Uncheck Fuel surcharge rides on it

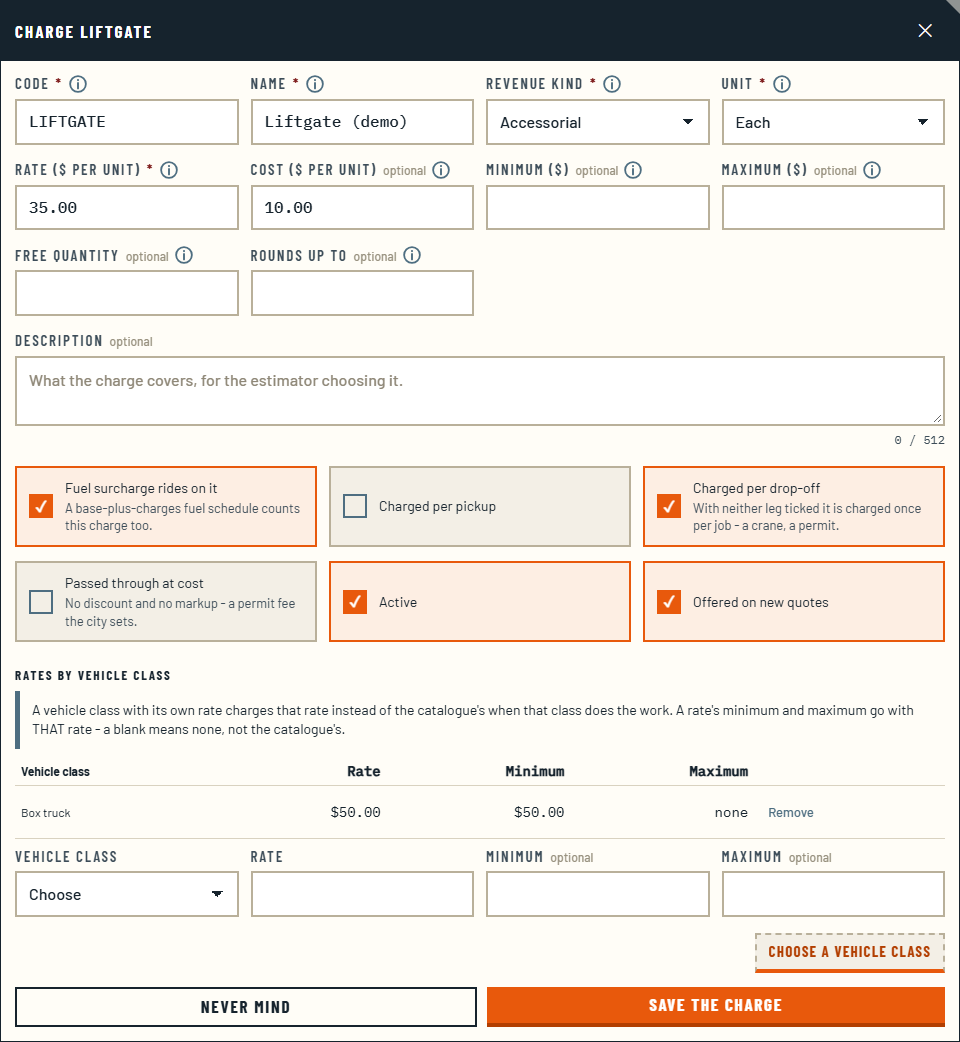tap(41, 506)
